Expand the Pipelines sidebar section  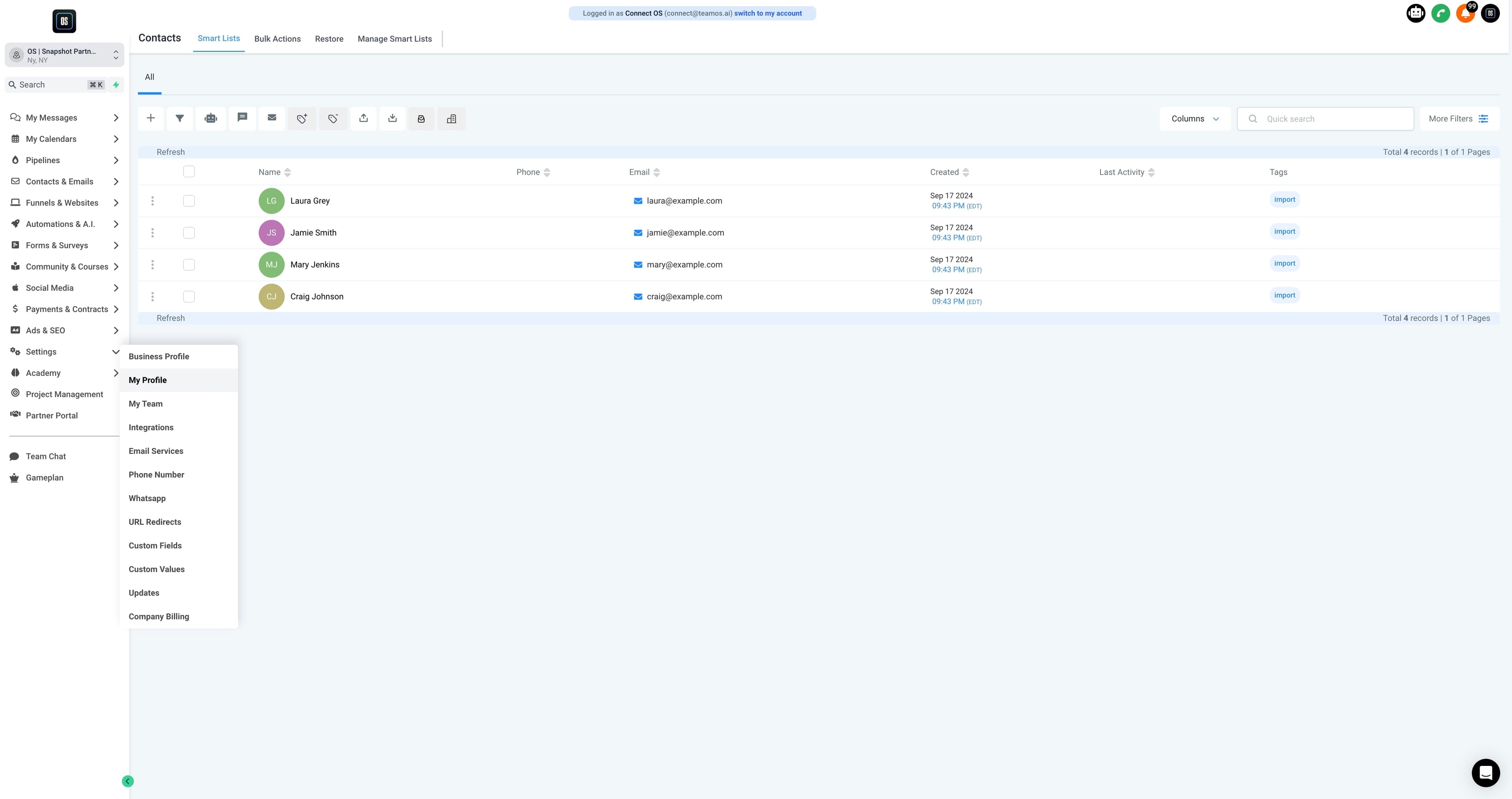click(65, 160)
